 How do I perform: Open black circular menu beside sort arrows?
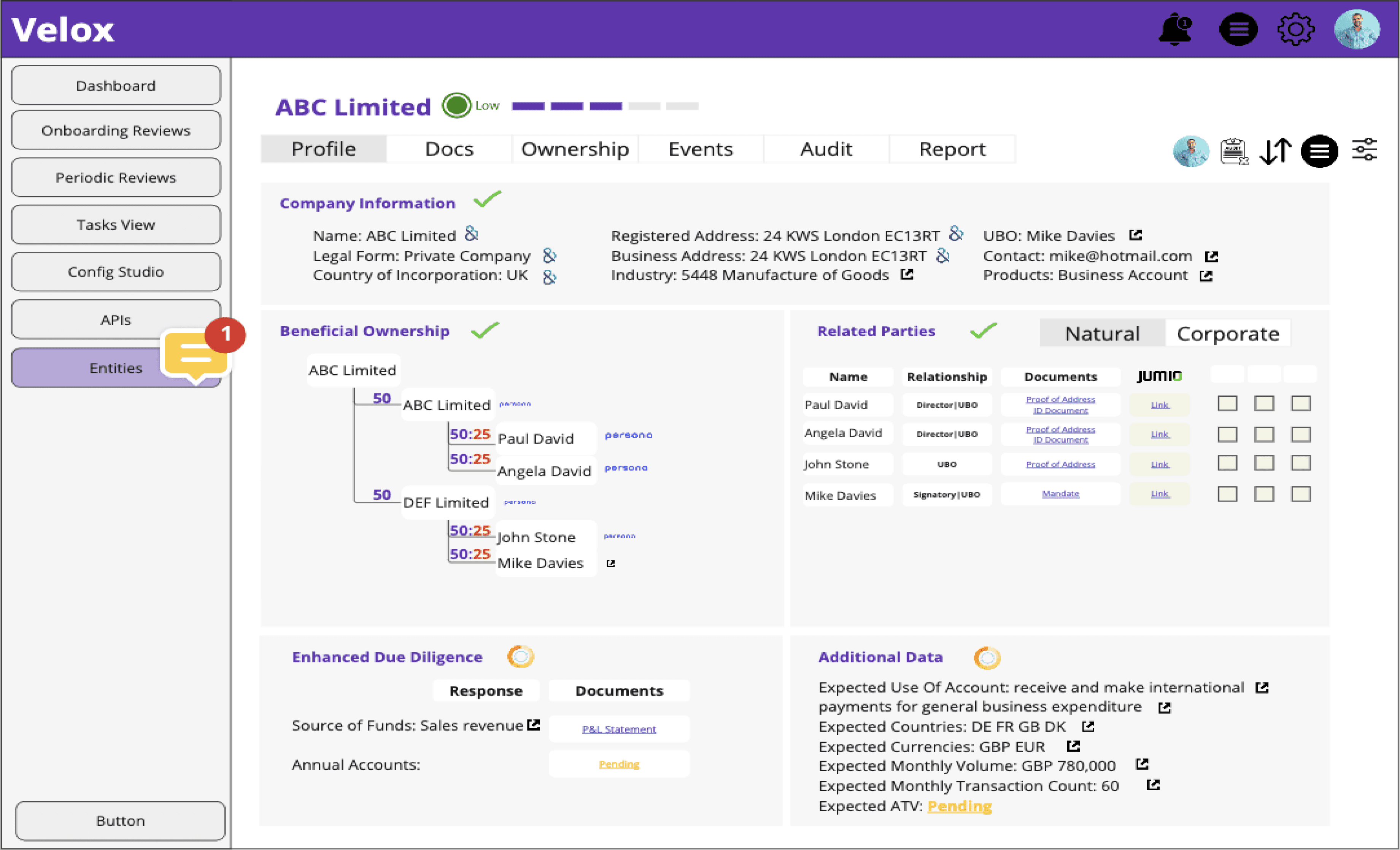[1319, 151]
